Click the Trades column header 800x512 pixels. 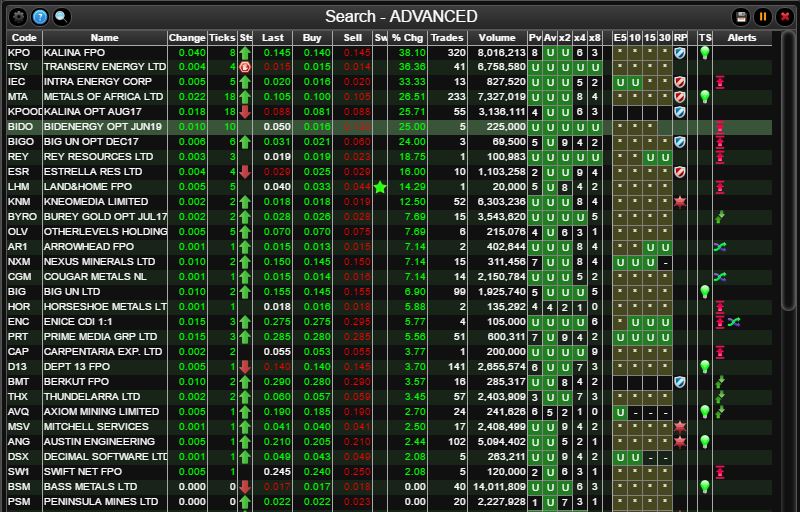point(447,38)
